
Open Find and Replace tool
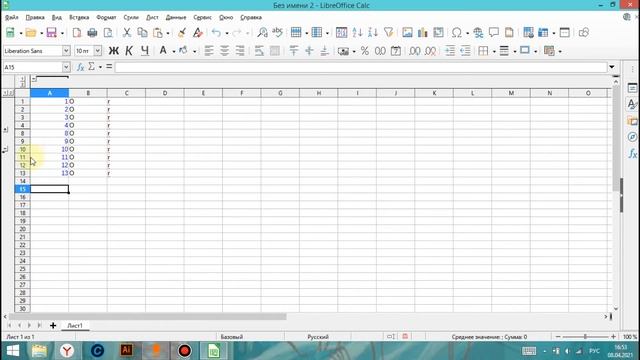tap(262, 33)
